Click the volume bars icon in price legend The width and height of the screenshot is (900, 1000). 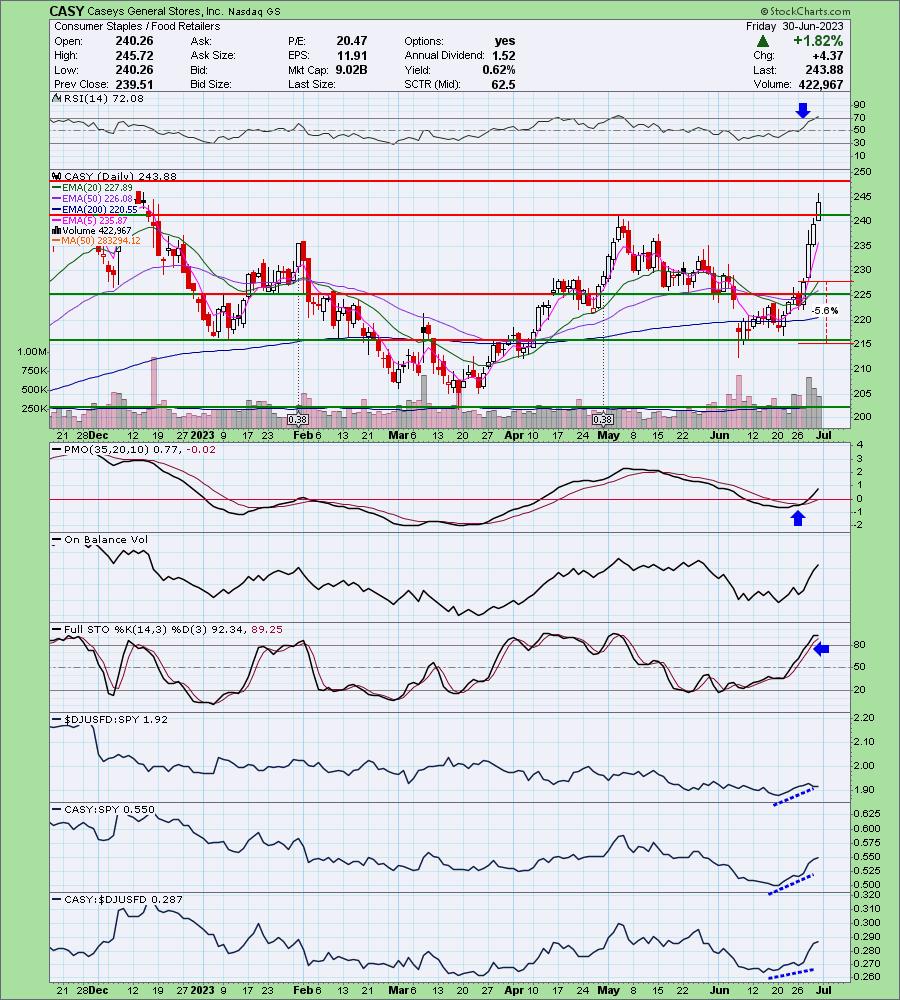(57, 230)
